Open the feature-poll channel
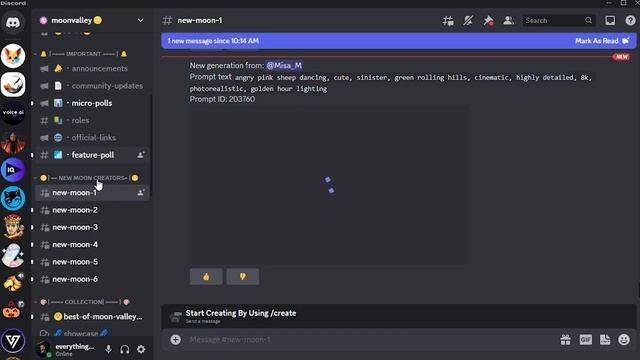640x360 pixels. coord(92,155)
